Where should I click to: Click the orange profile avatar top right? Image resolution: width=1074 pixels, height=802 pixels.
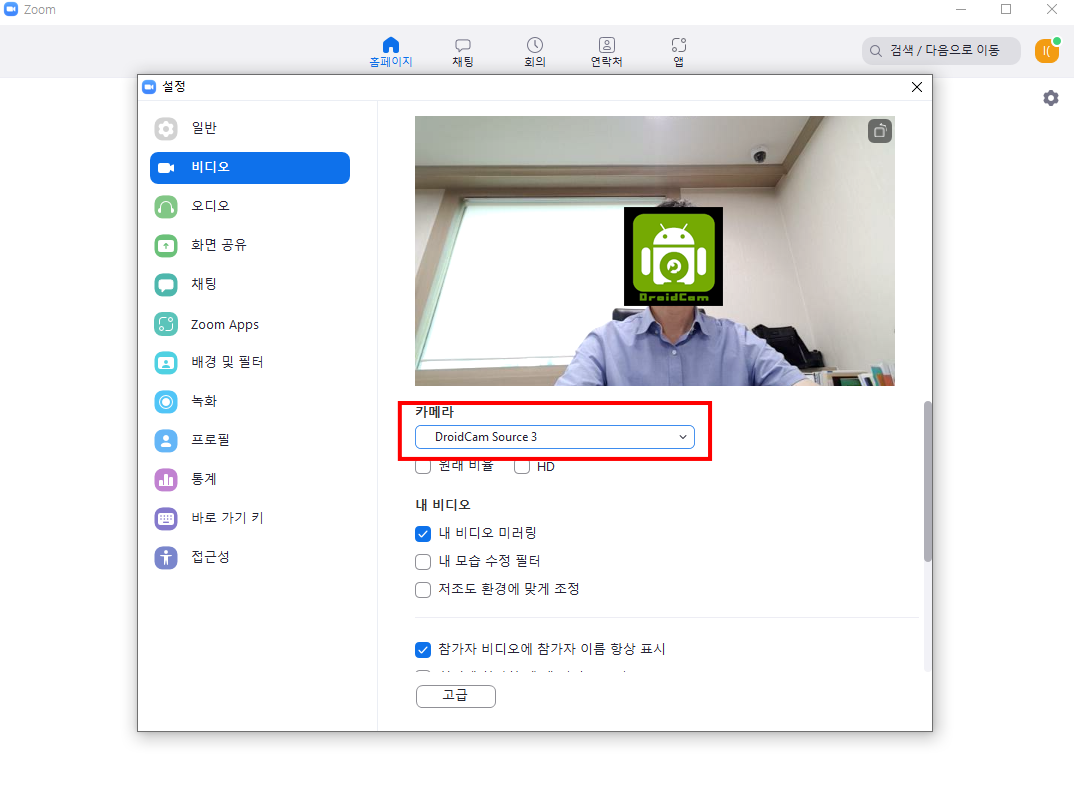(x=1046, y=50)
